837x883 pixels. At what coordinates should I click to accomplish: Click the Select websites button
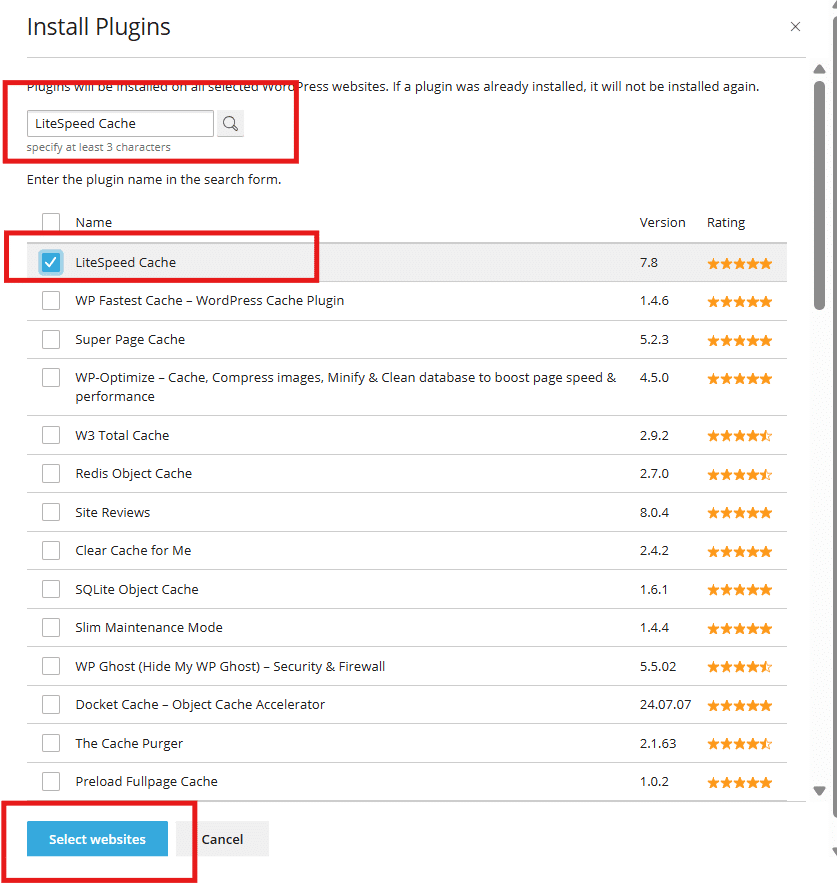click(97, 839)
